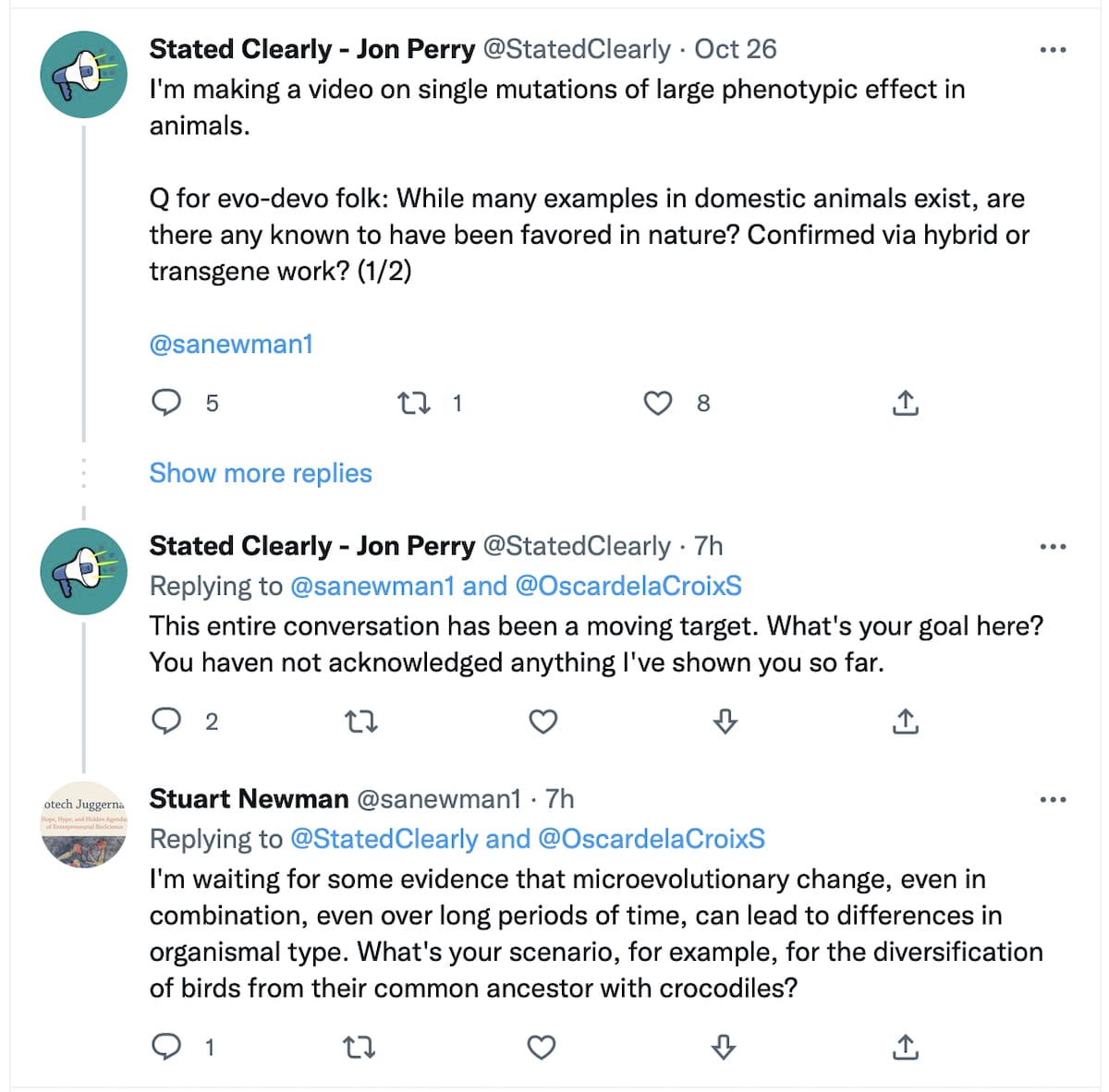
Task: Like the Oct 26 mutations tweet
Action: [x=658, y=403]
